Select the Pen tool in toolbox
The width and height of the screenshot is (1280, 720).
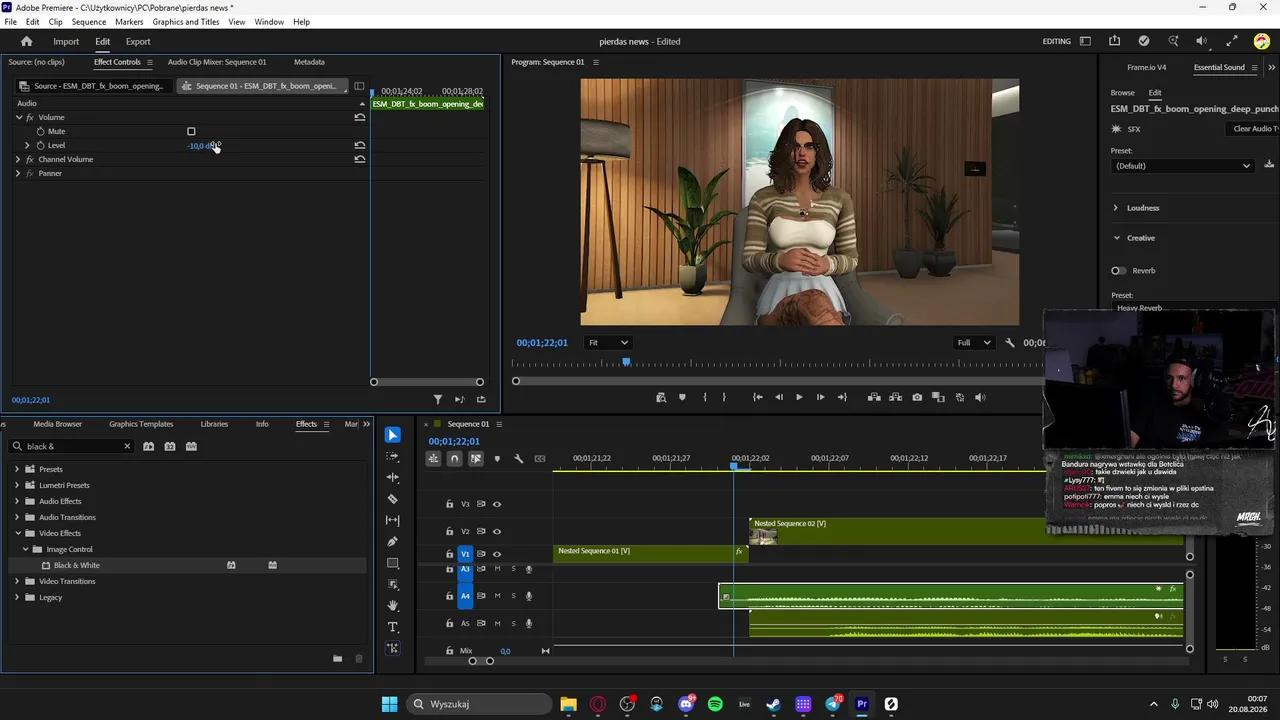tap(392, 542)
